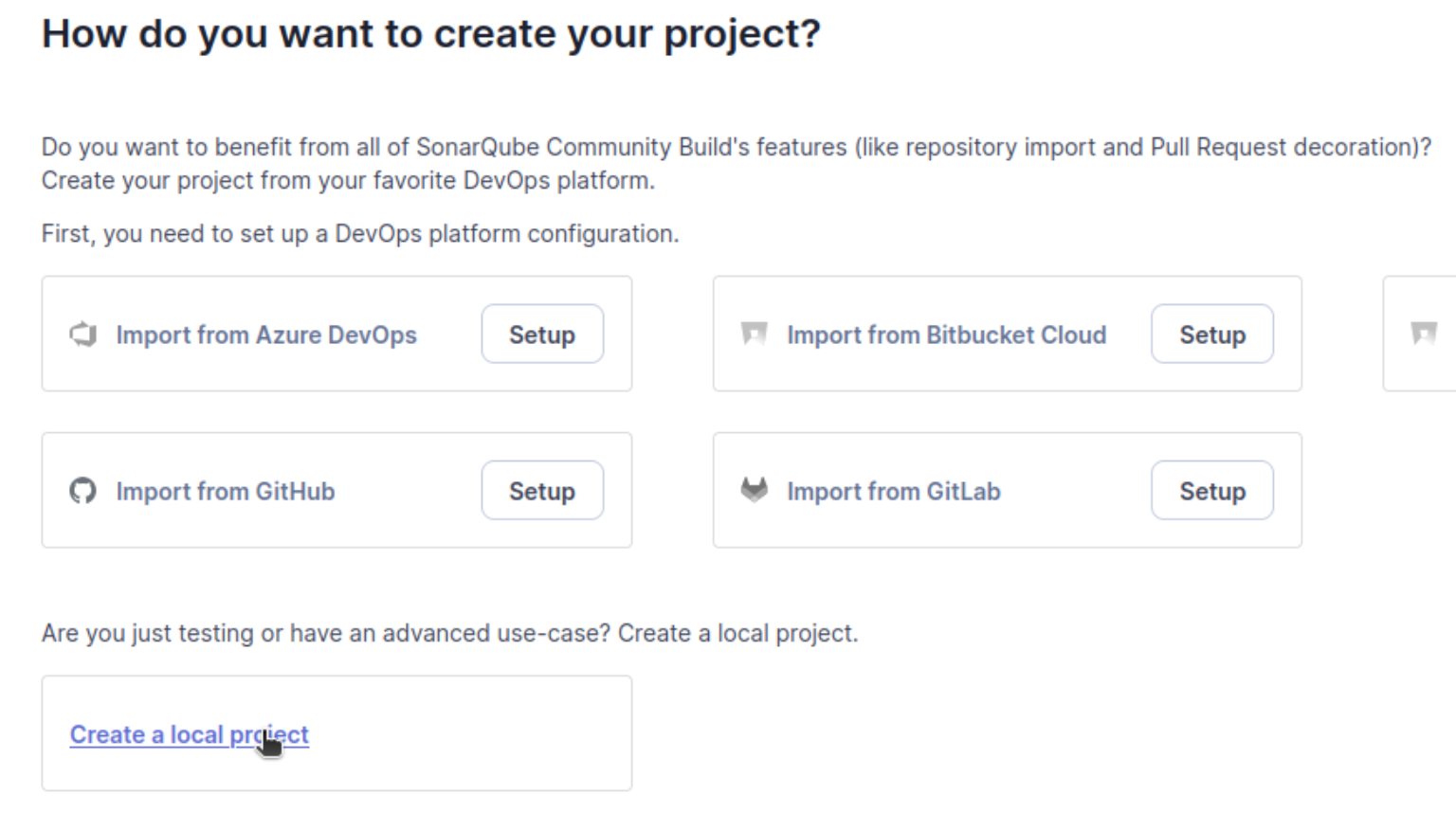Click 'SonarQube Community Build's features' text in description
1456x813 pixels.
click(x=631, y=147)
